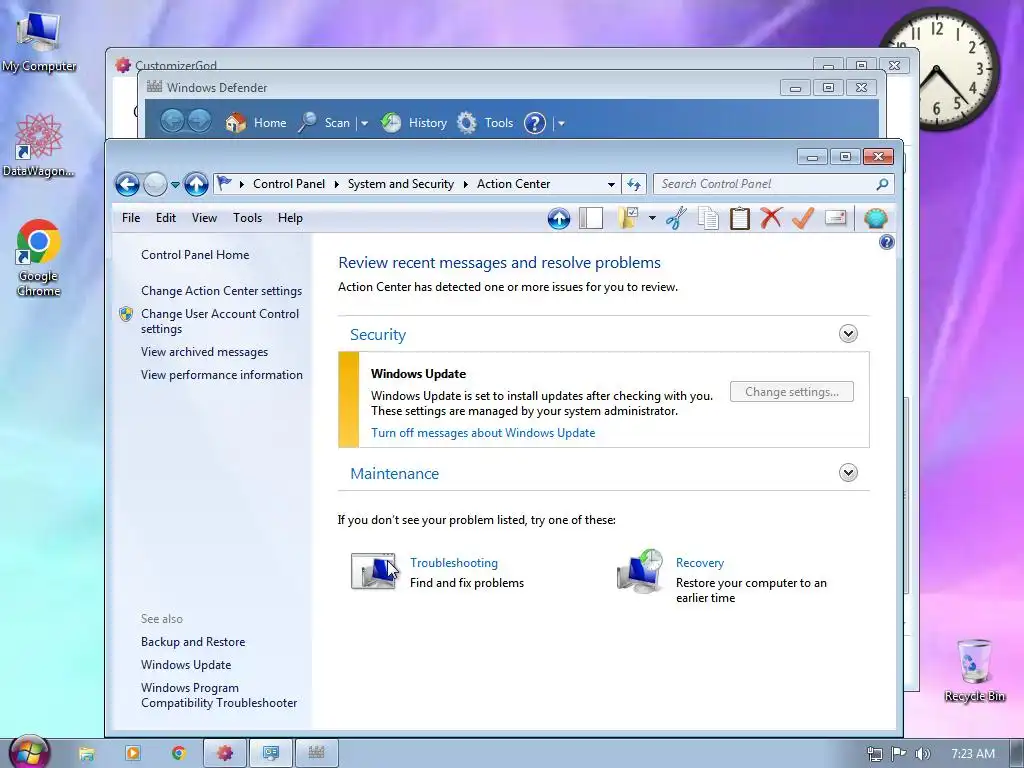Click the blue help question mark icon
Viewport: 1024px width, 768px height.
886,242
